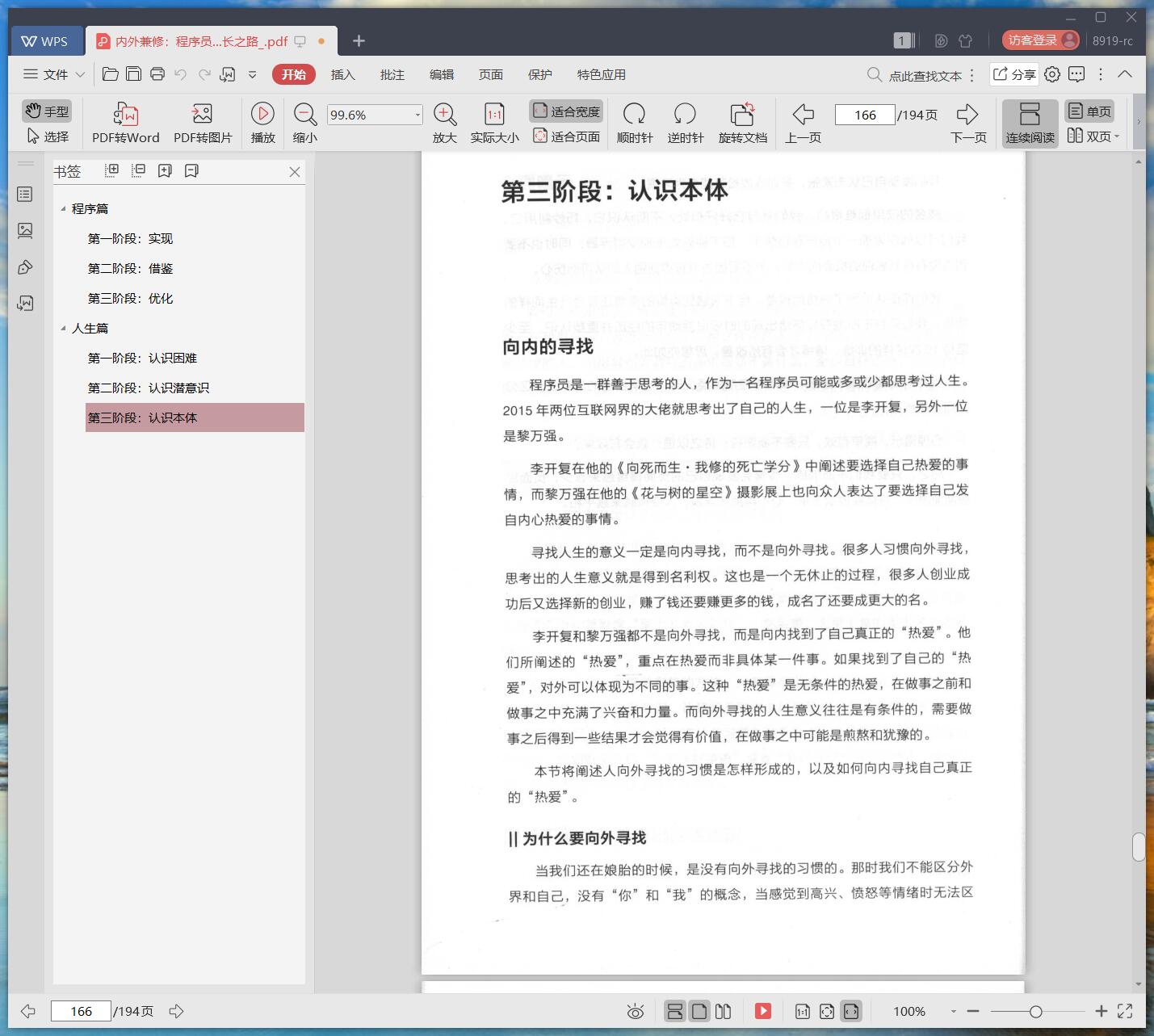The width and height of the screenshot is (1154, 1036).
Task: Expand the right toolbar overflow arrow
Action: 1139,122
